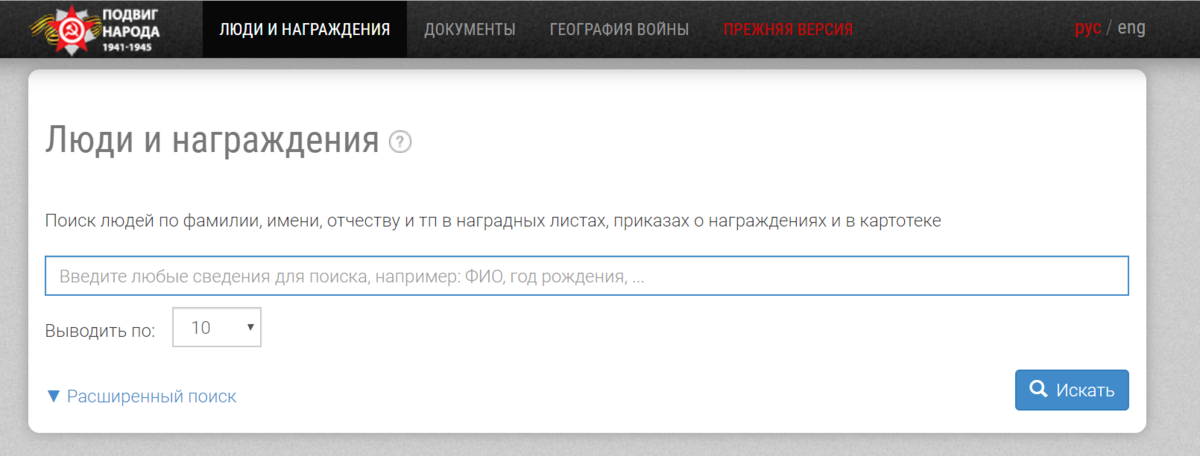1200x456 pixels.
Task: Expand Расширенный поиск options
Action: [141, 396]
